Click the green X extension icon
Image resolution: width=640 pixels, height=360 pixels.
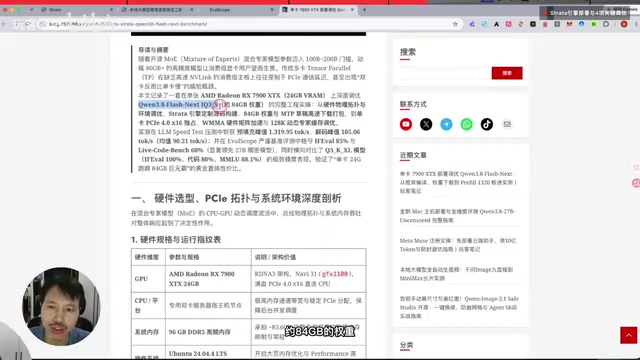594,24
